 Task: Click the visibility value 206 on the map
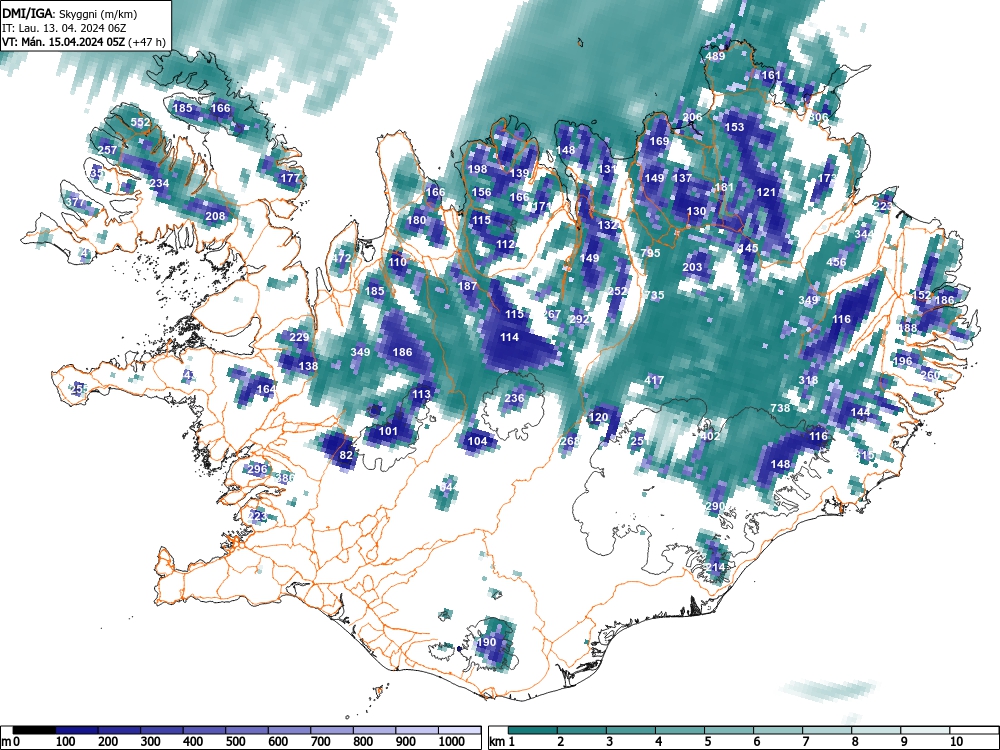(x=692, y=117)
